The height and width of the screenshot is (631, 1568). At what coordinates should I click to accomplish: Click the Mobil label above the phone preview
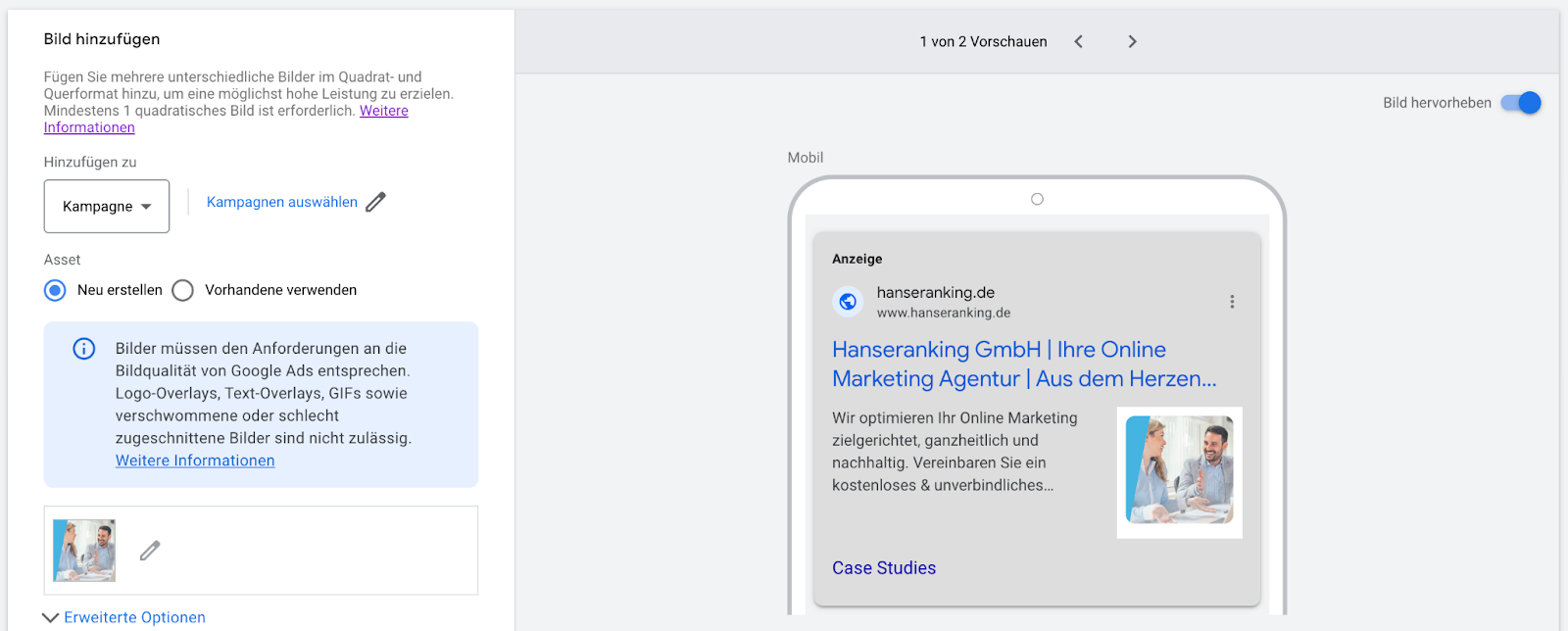click(806, 158)
